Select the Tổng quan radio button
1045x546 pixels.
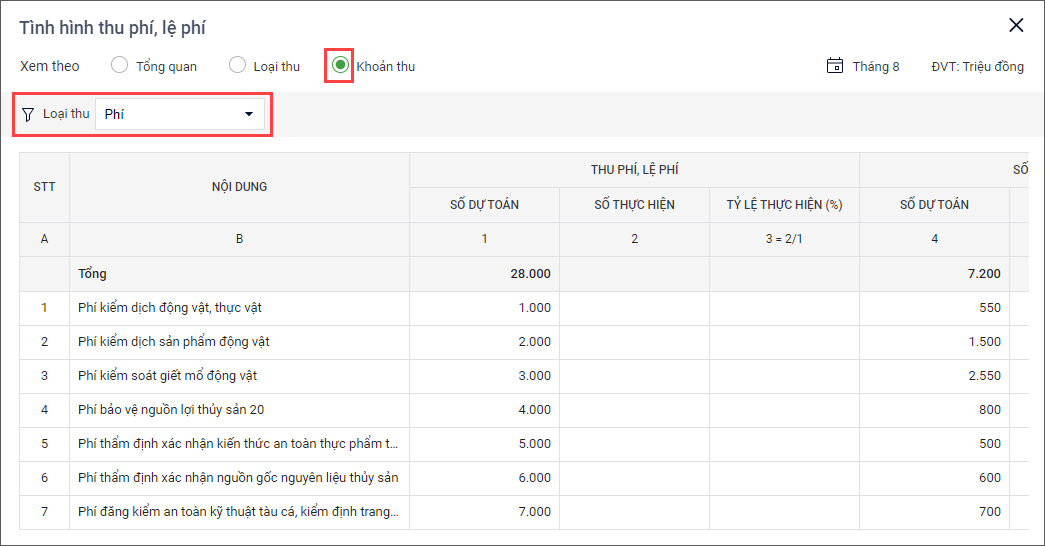(x=120, y=66)
